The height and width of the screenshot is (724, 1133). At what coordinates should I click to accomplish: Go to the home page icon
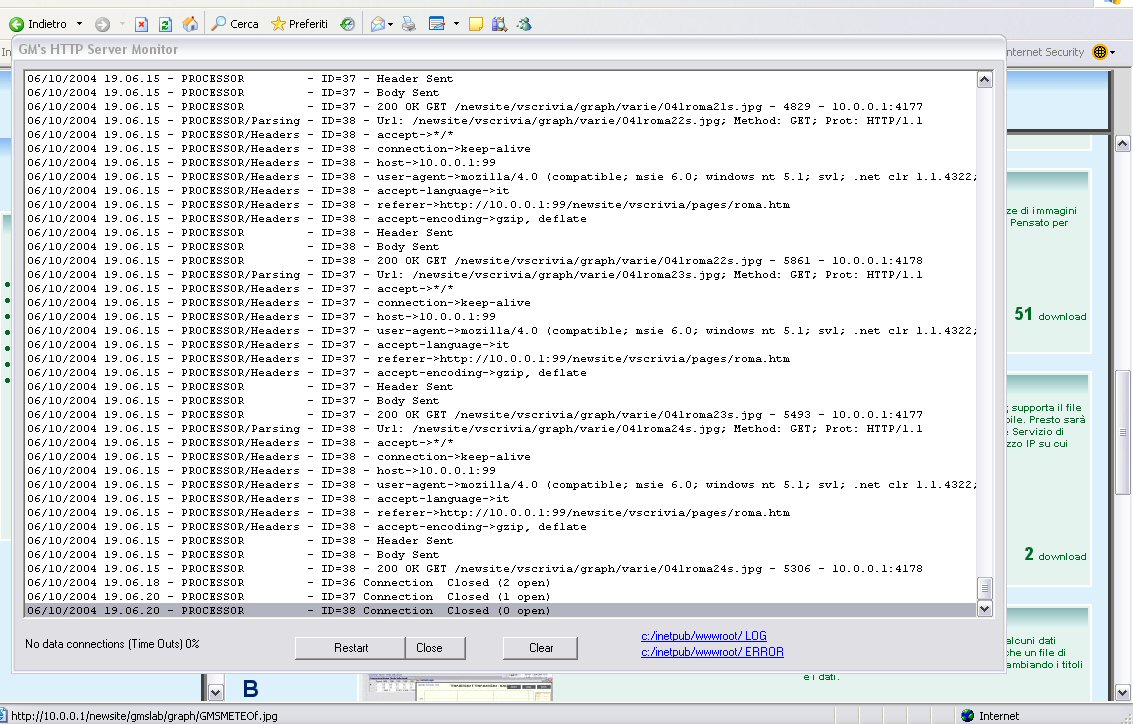(x=190, y=25)
